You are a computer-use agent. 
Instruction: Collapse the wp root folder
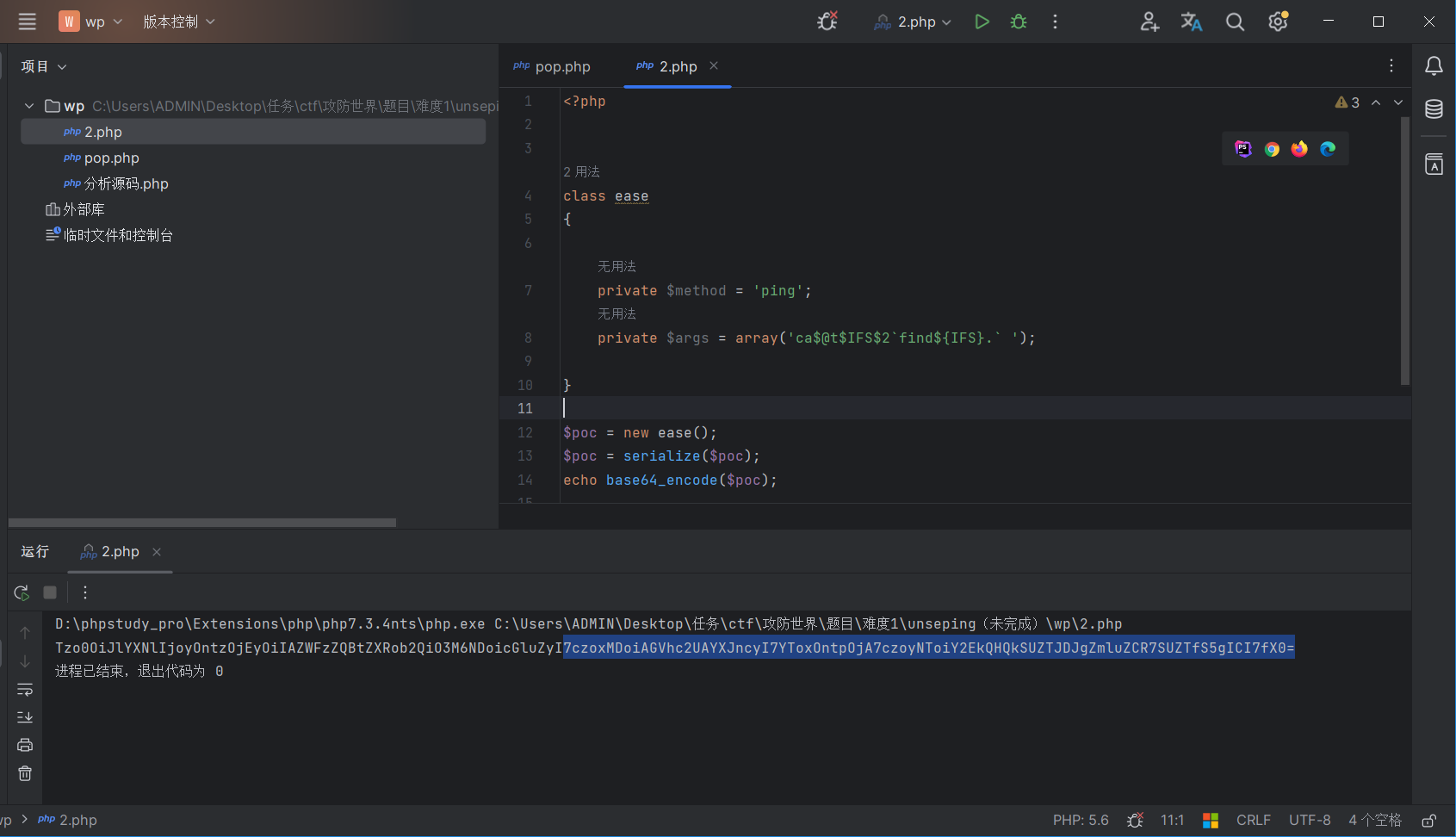point(29,106)
